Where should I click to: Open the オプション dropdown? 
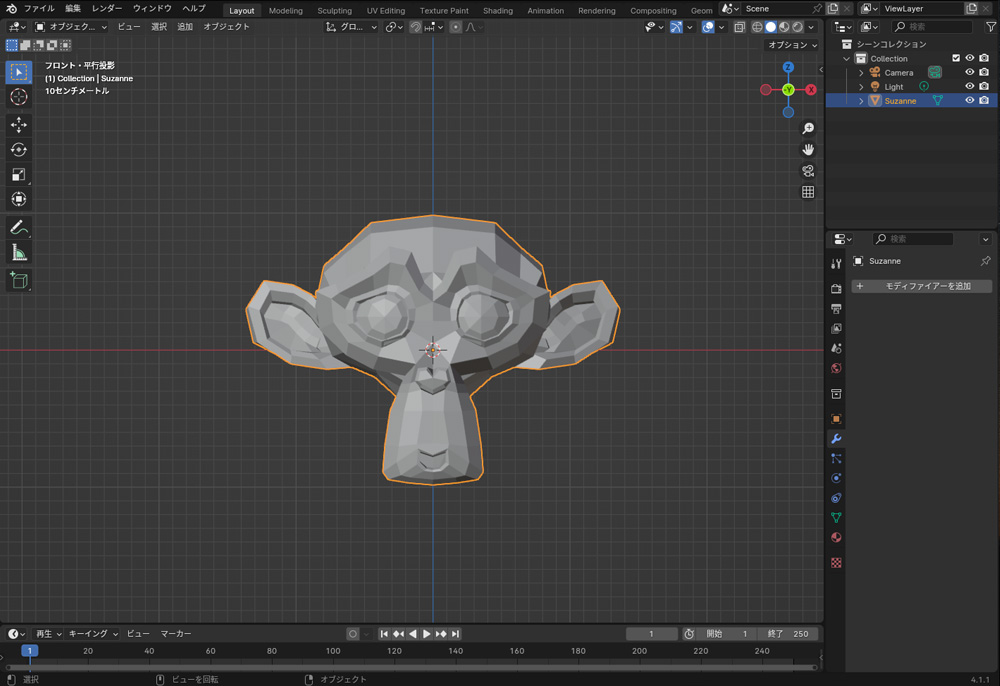coord(792,45)
